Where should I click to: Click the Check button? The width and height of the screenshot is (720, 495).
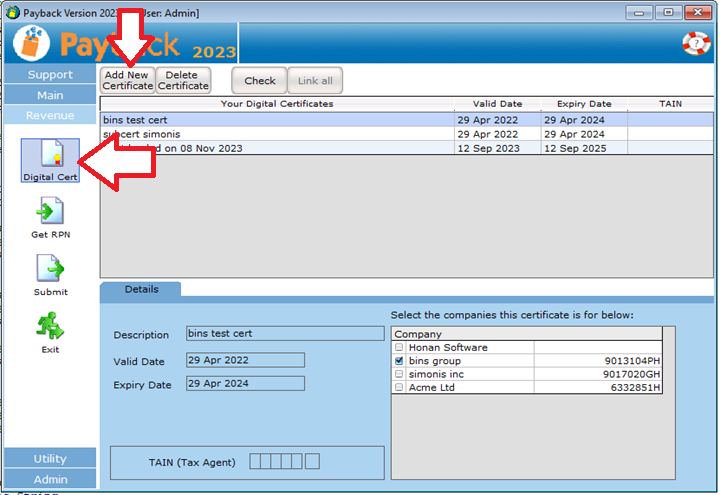(x=259, y=81)
